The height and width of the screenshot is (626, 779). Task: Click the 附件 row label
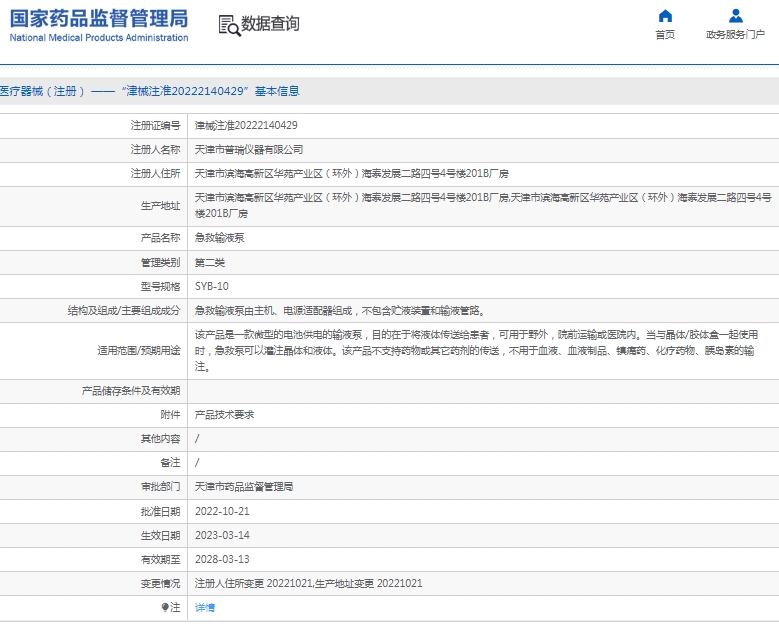click(170, 414)
